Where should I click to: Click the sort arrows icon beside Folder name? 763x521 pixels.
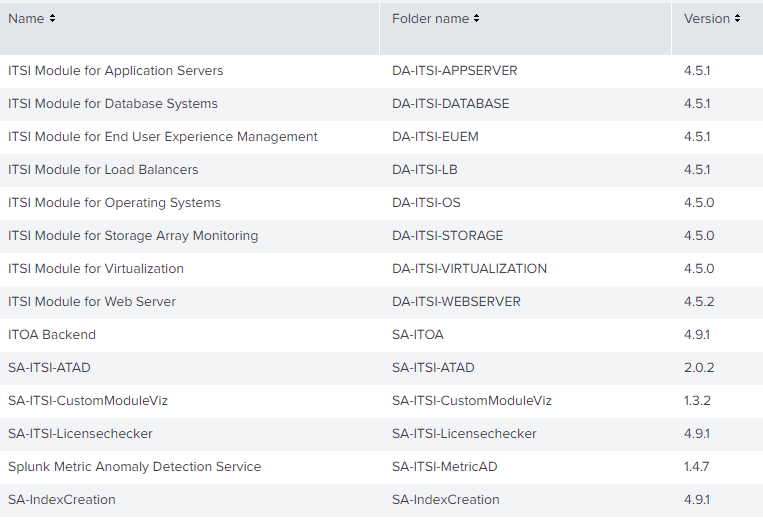tap(476, 18)
